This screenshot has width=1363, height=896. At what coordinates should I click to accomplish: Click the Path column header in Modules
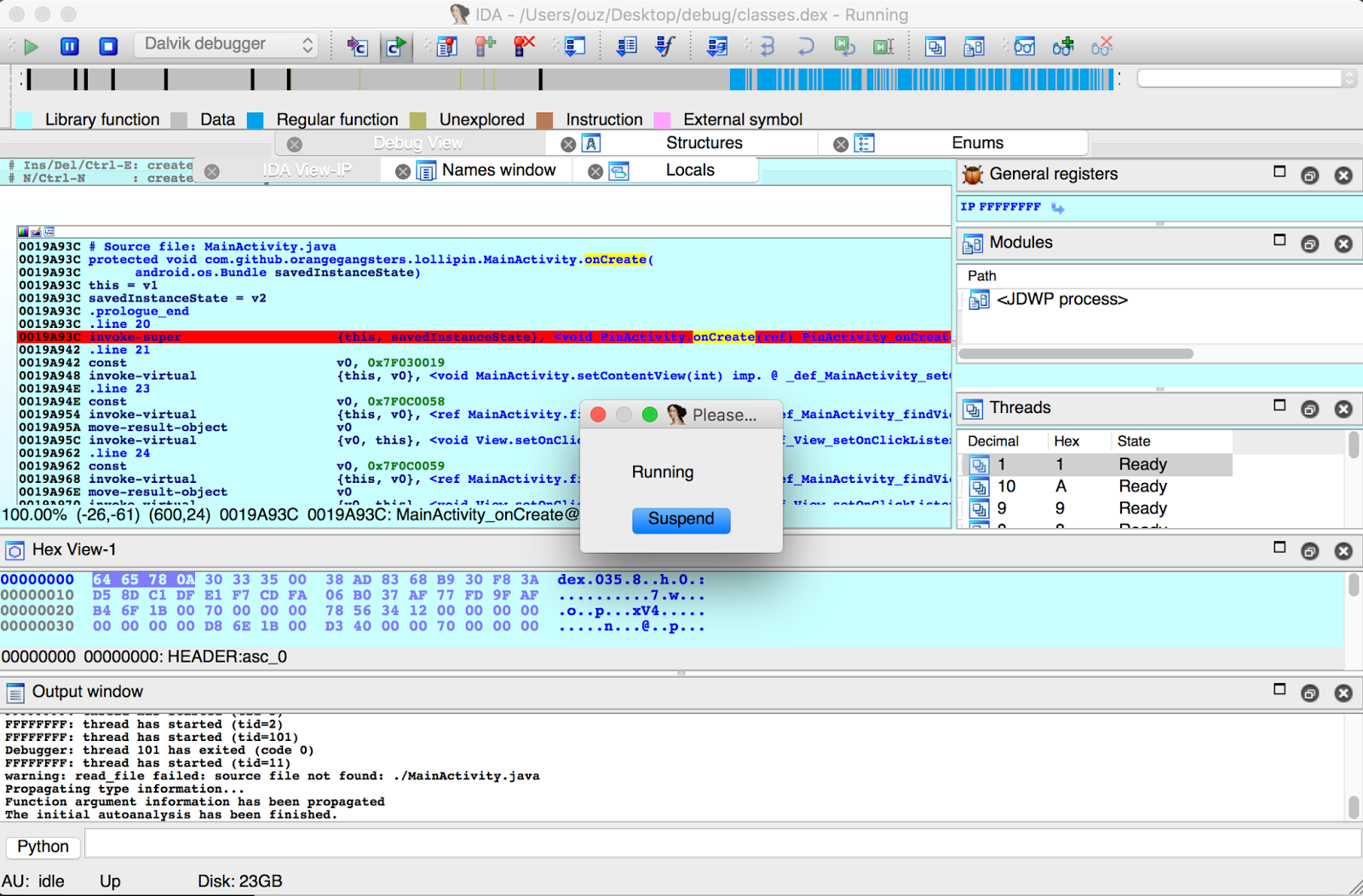(981, 276)
